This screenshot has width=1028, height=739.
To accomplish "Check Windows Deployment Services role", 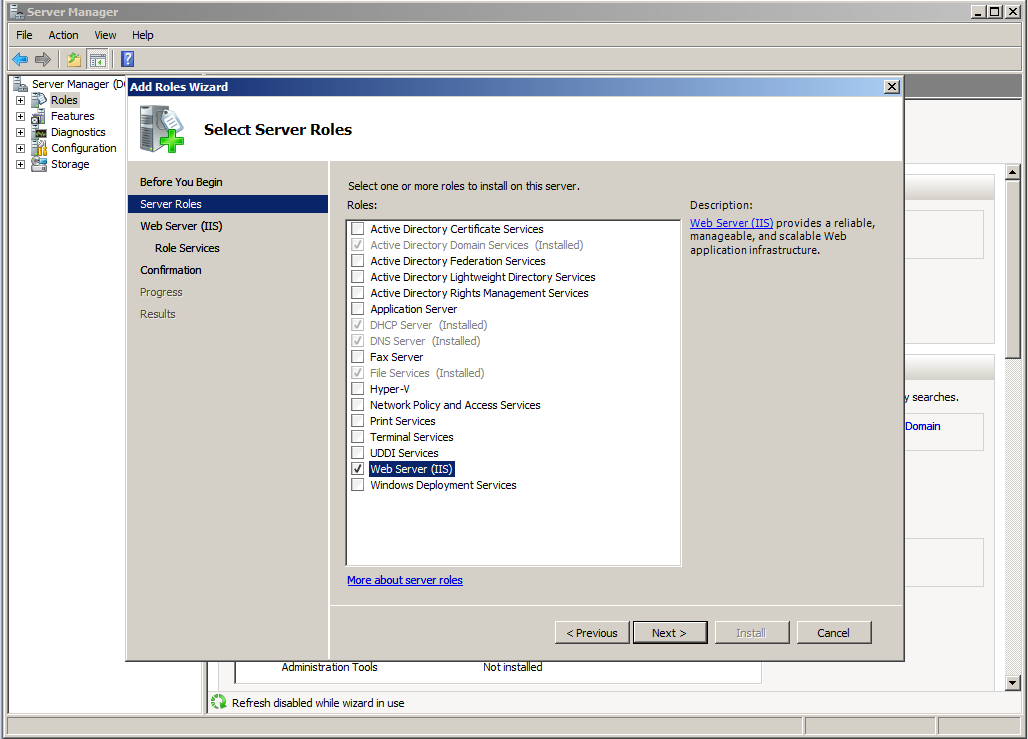I will [x=357, y=485].
